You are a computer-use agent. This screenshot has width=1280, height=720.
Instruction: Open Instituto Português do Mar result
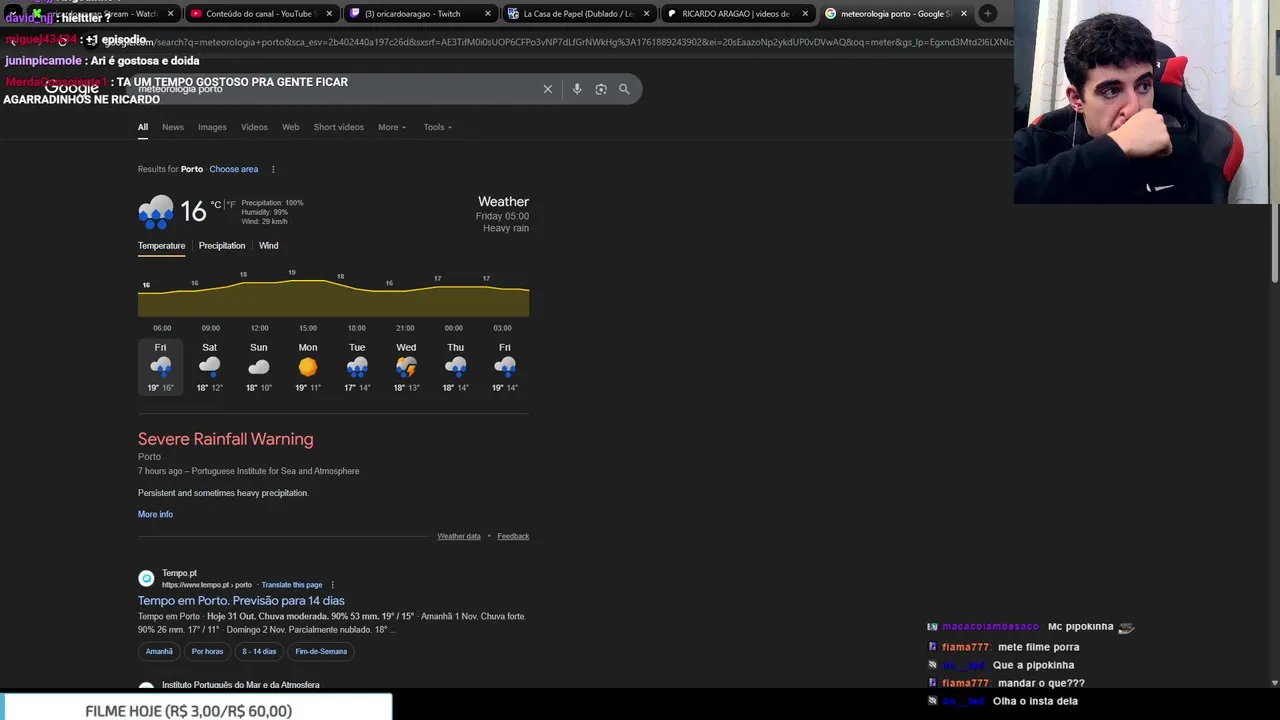tap(241, 685)
